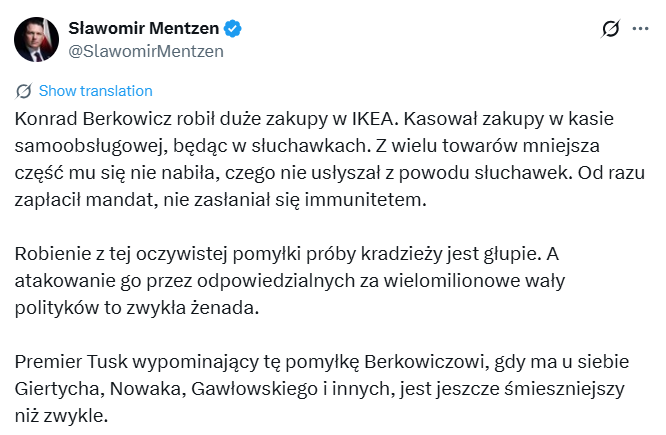Image resolution: width=666 pixels, height=435 pixels.
Task: Click the name "Konrad Berkowicz" in the post
Action: (x=83, y=117)
